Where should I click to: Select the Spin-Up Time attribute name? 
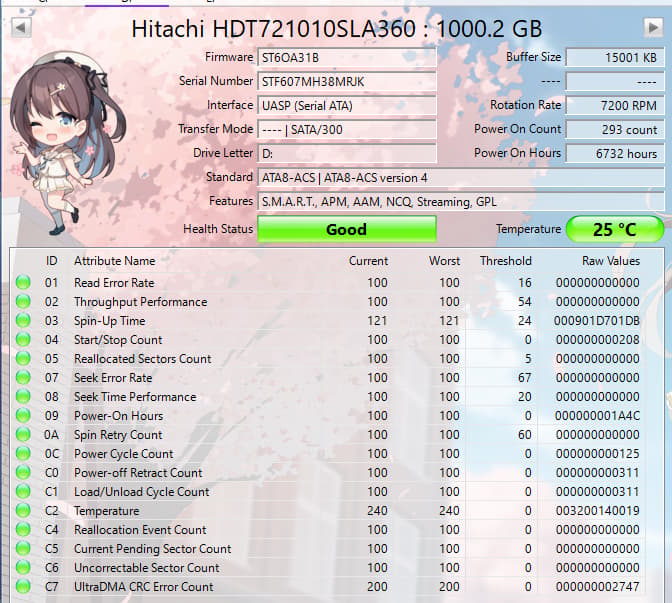(110, 321)
